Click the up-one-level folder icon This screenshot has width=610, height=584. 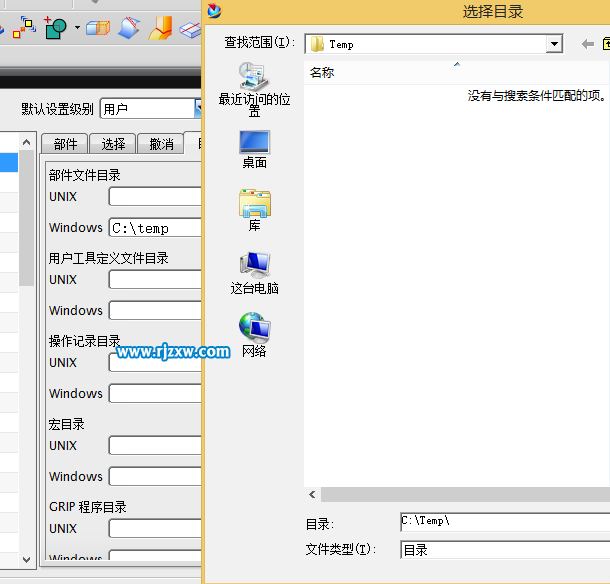(606, 44)
